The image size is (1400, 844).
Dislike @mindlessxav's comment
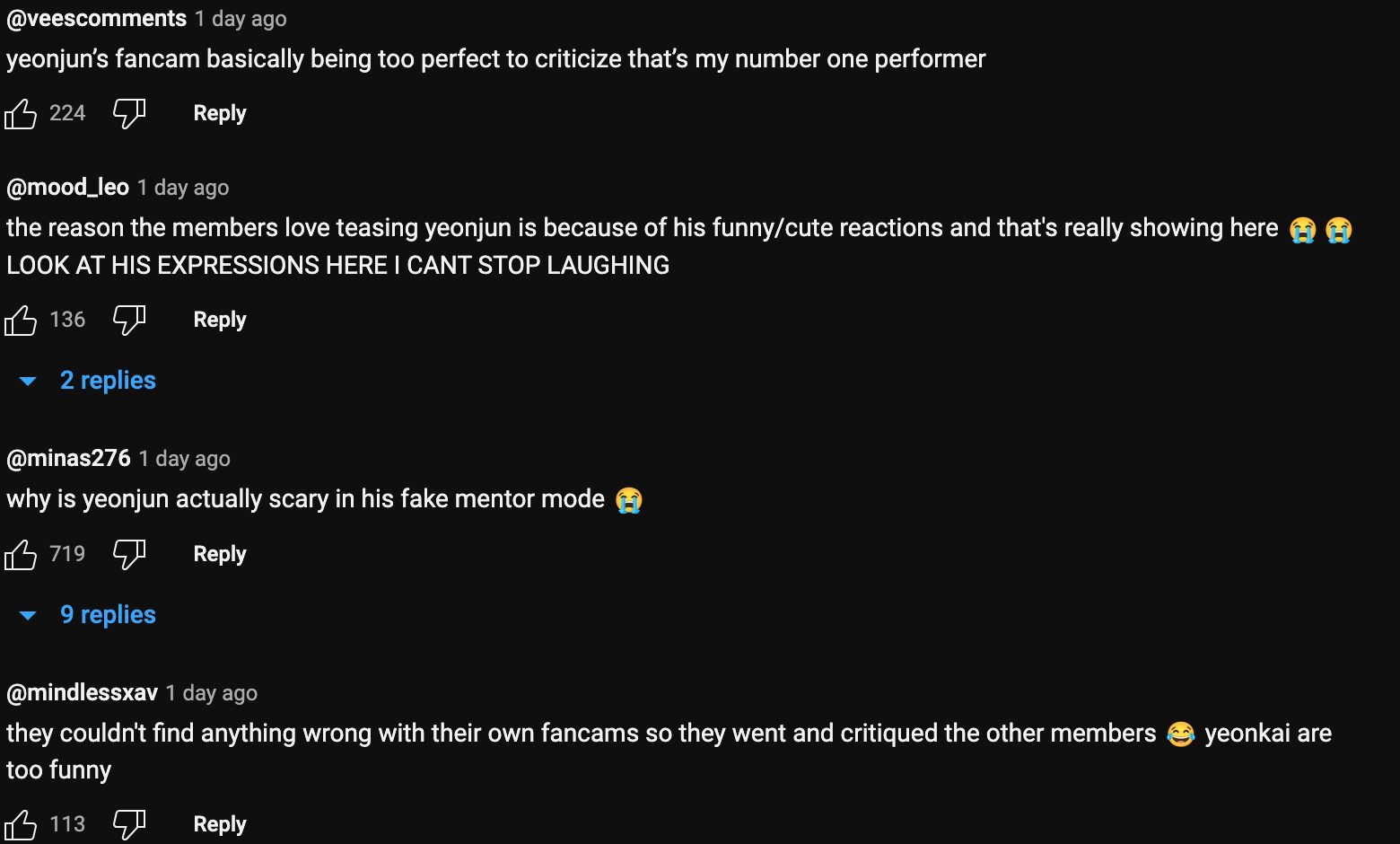click(128, 823)
